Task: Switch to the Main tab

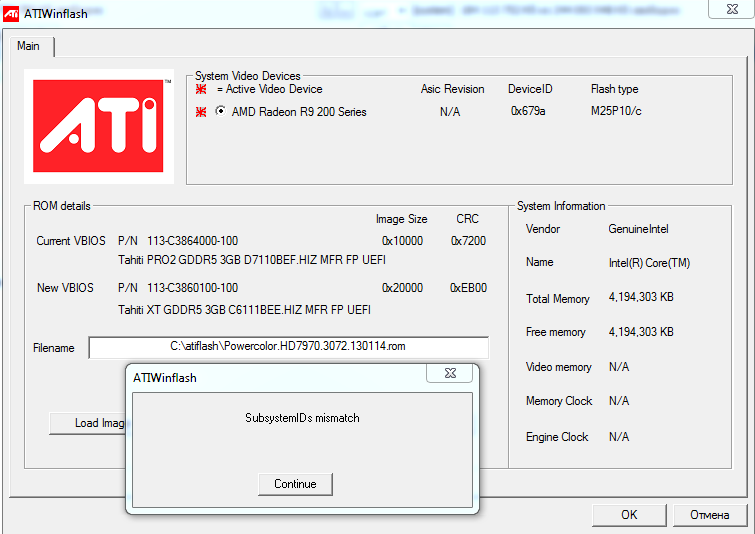Action: [28, 46]
